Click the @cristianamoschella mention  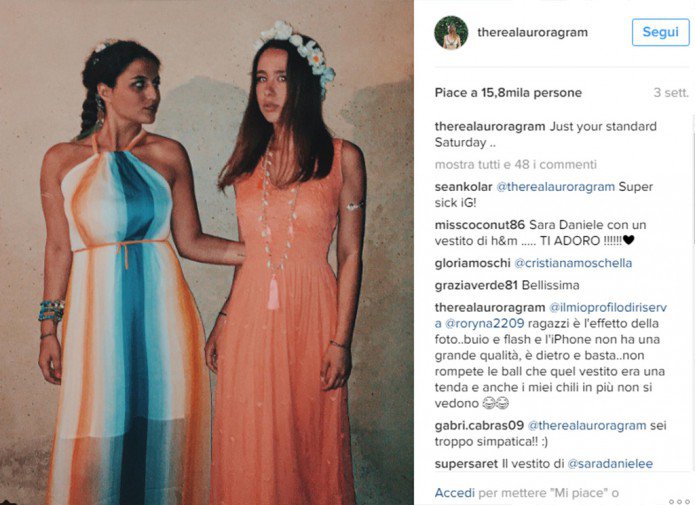click(x=573, y=263)
